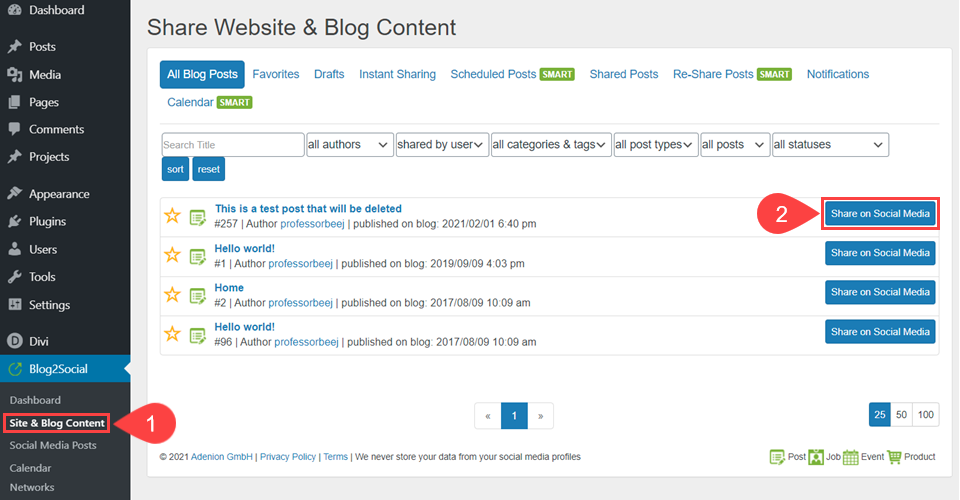The image size is (960, 500).
Task: Open Networks submenu item
Action: point(32,488)
